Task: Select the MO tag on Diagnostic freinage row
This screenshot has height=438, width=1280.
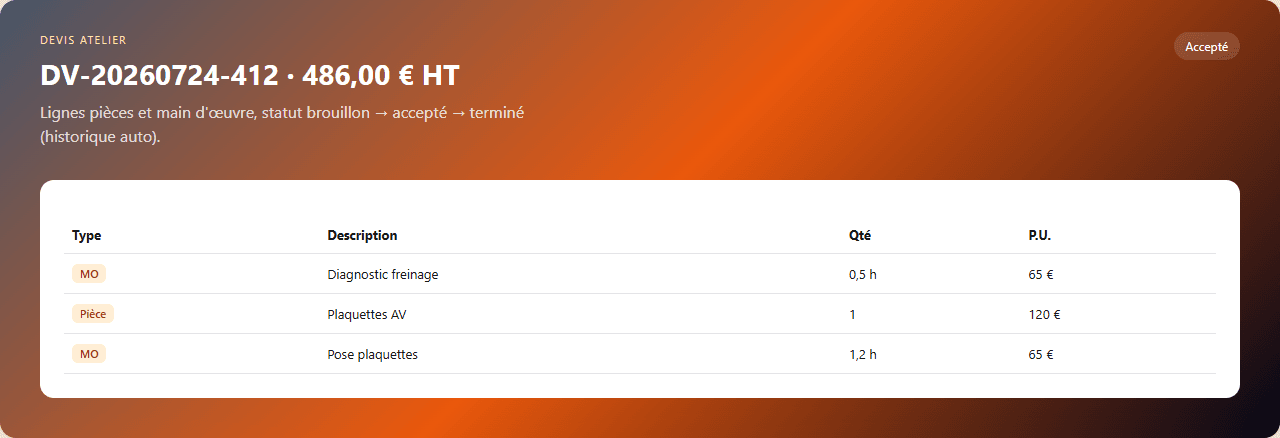Action: tap(89, 274)
